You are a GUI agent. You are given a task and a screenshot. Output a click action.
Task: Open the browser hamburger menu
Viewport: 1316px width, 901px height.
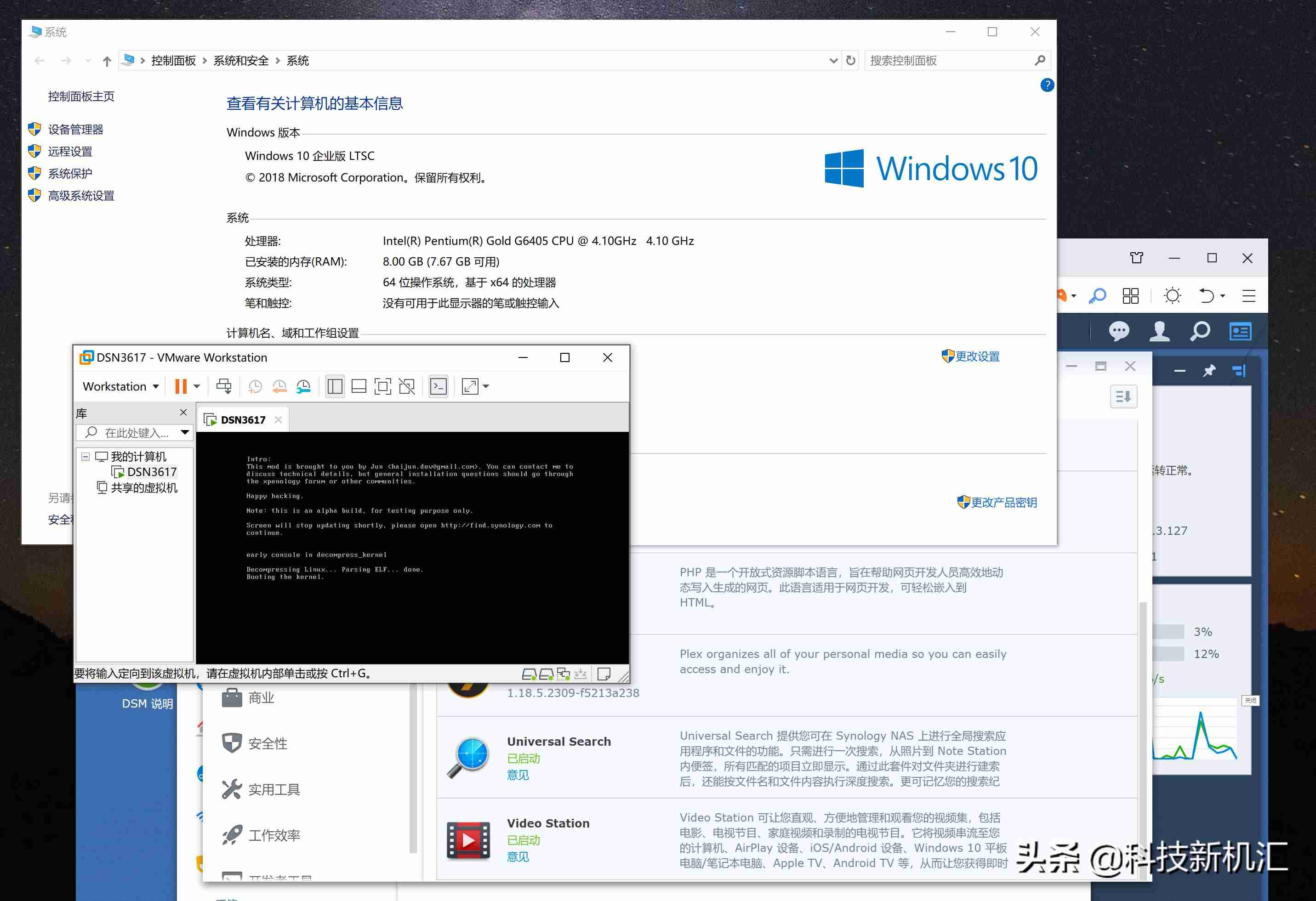click(x=1248, y=296)
